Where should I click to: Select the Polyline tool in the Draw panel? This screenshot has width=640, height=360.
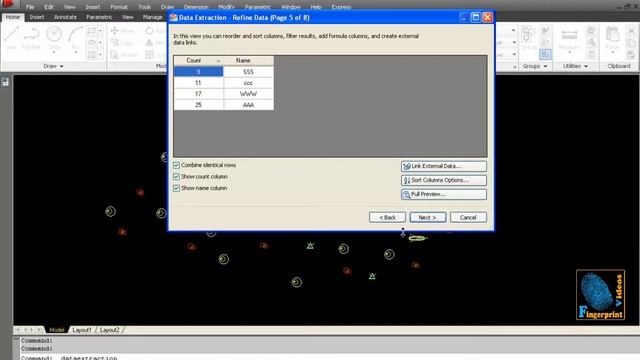[x=31, y=38]
